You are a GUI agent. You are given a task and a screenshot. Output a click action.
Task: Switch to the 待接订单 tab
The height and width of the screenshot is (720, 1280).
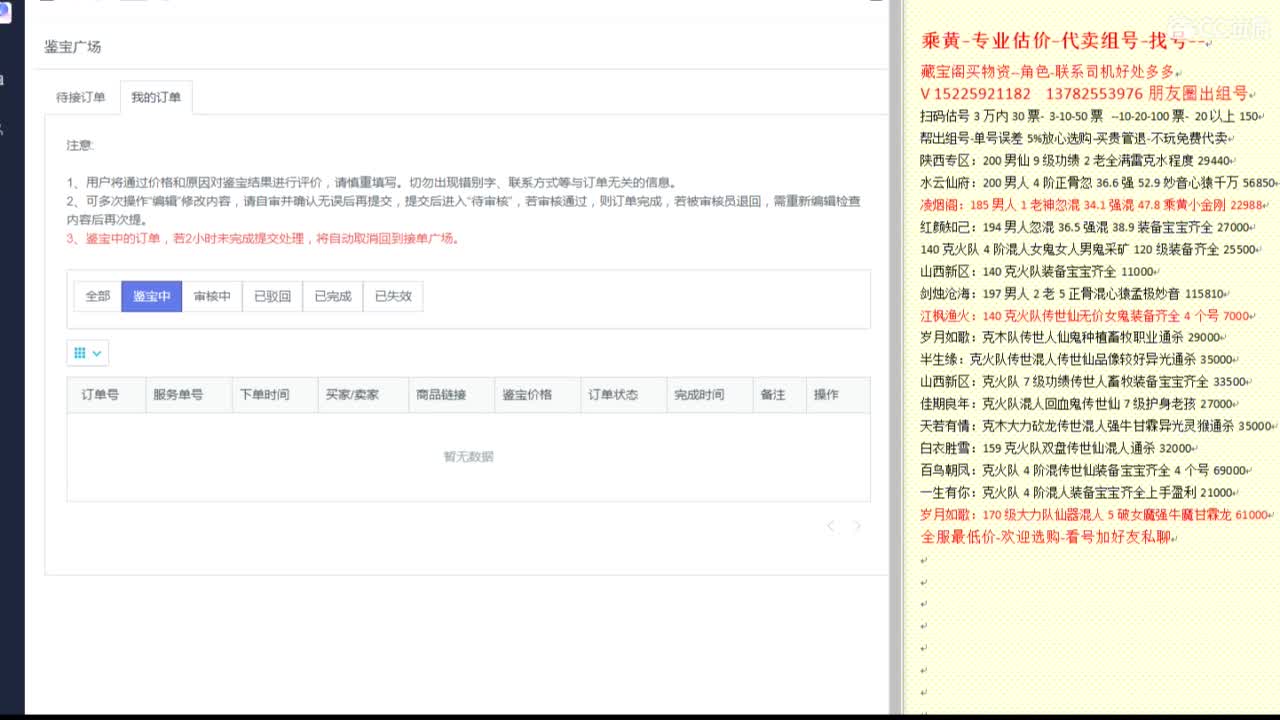pyautogui.click(x=80, y=97)
